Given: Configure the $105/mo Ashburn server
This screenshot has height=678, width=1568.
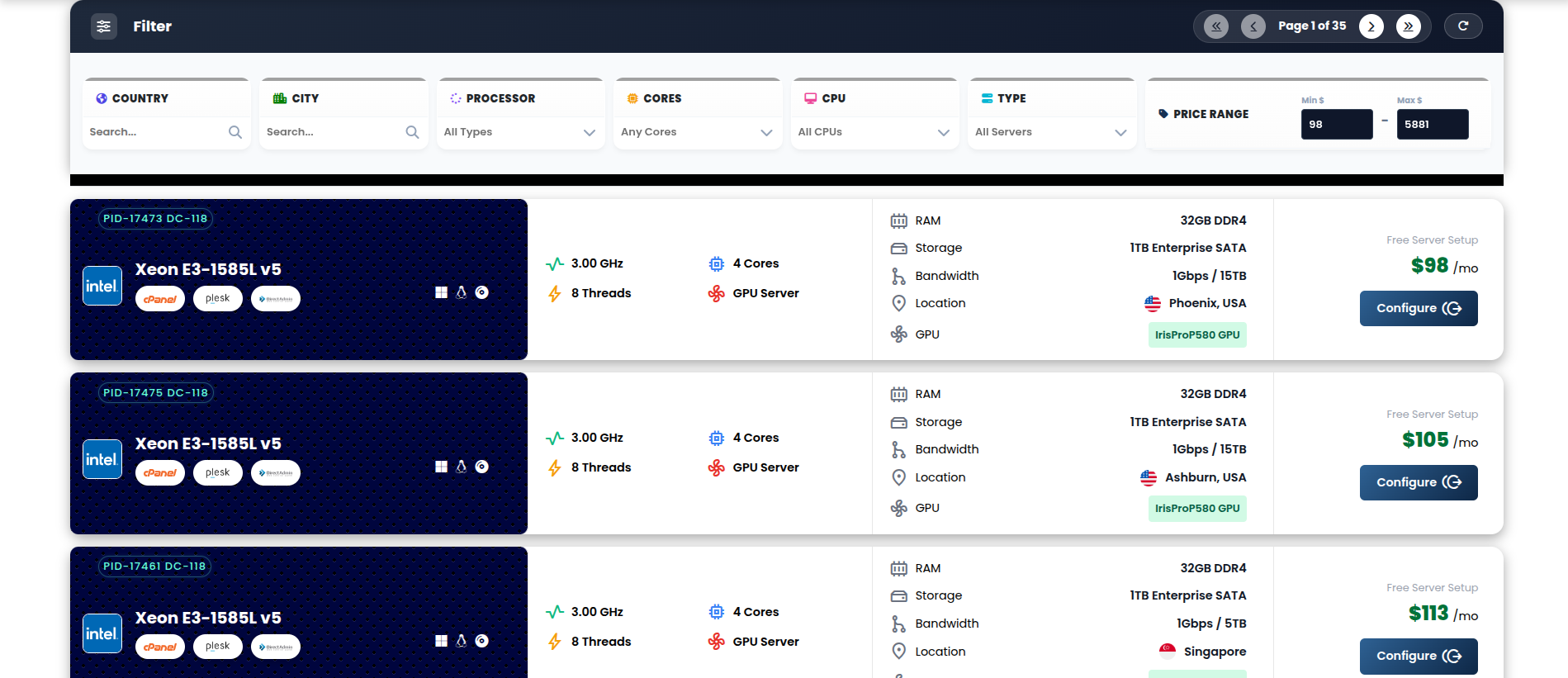Looking at the screenshot, I should (x=1419, y=482).
